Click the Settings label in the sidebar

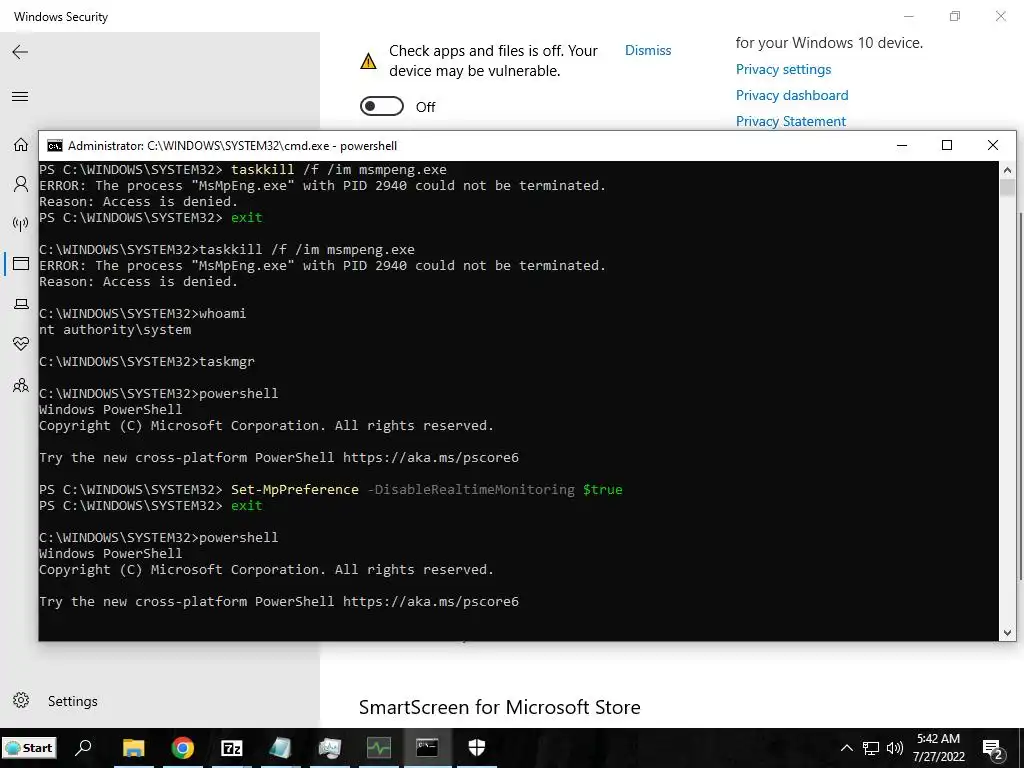[72, 701]
